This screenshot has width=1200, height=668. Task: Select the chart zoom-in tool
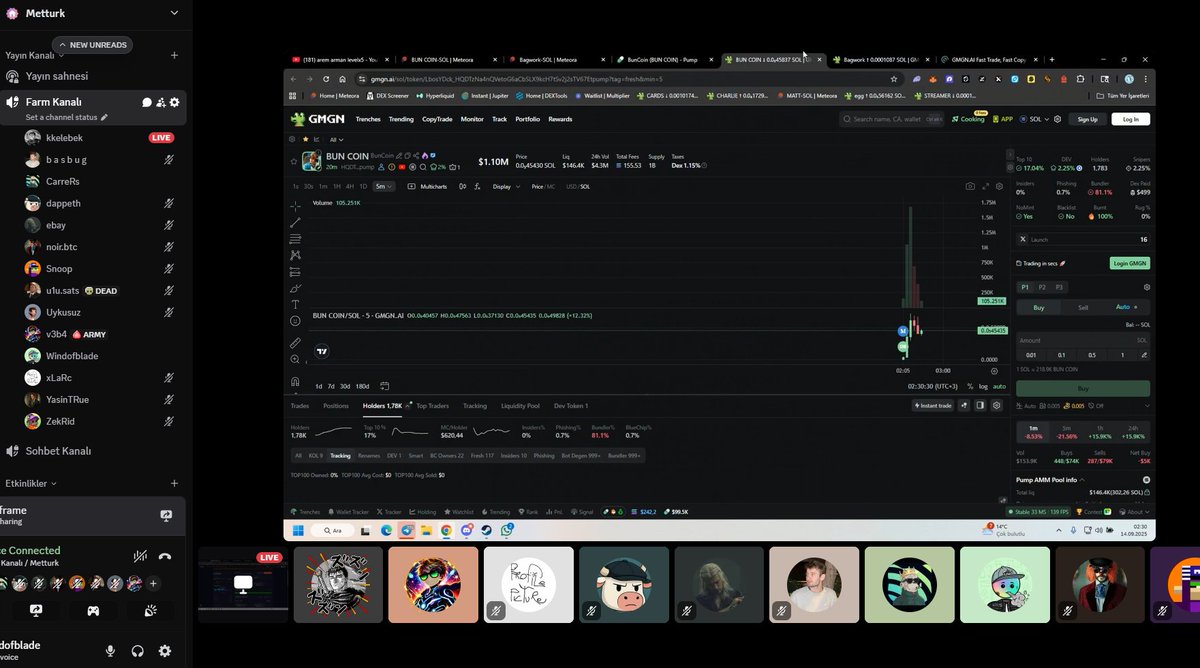click(295, 359)
